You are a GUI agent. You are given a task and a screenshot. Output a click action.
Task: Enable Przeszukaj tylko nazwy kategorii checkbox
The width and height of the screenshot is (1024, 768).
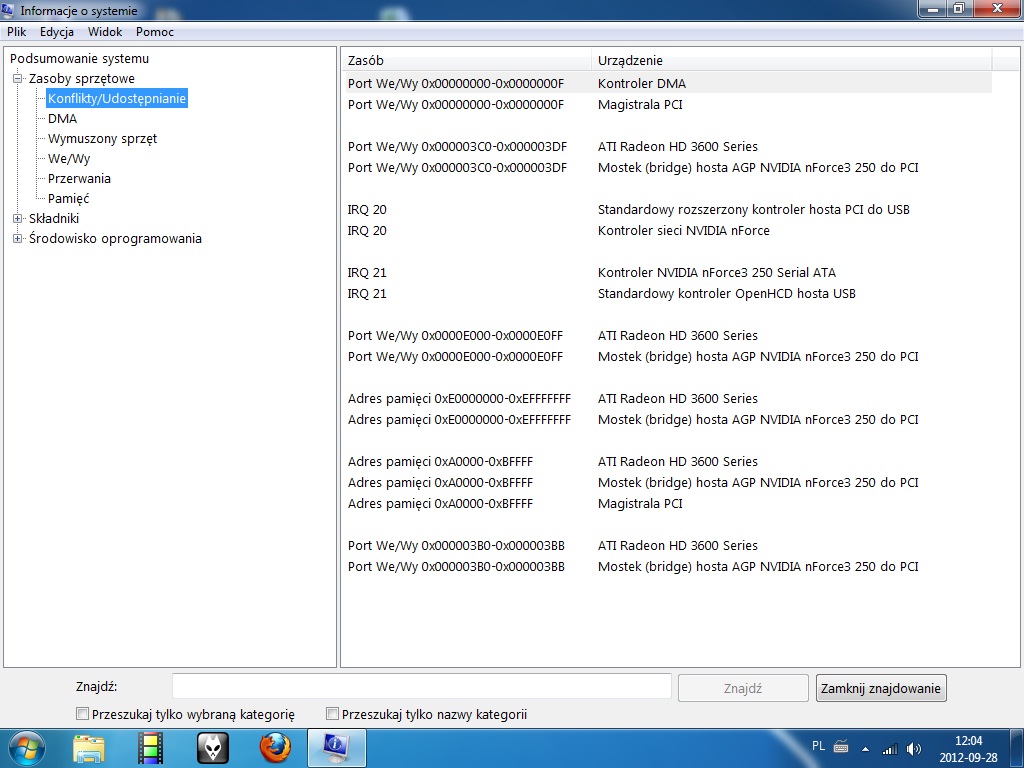coord(332,713)
